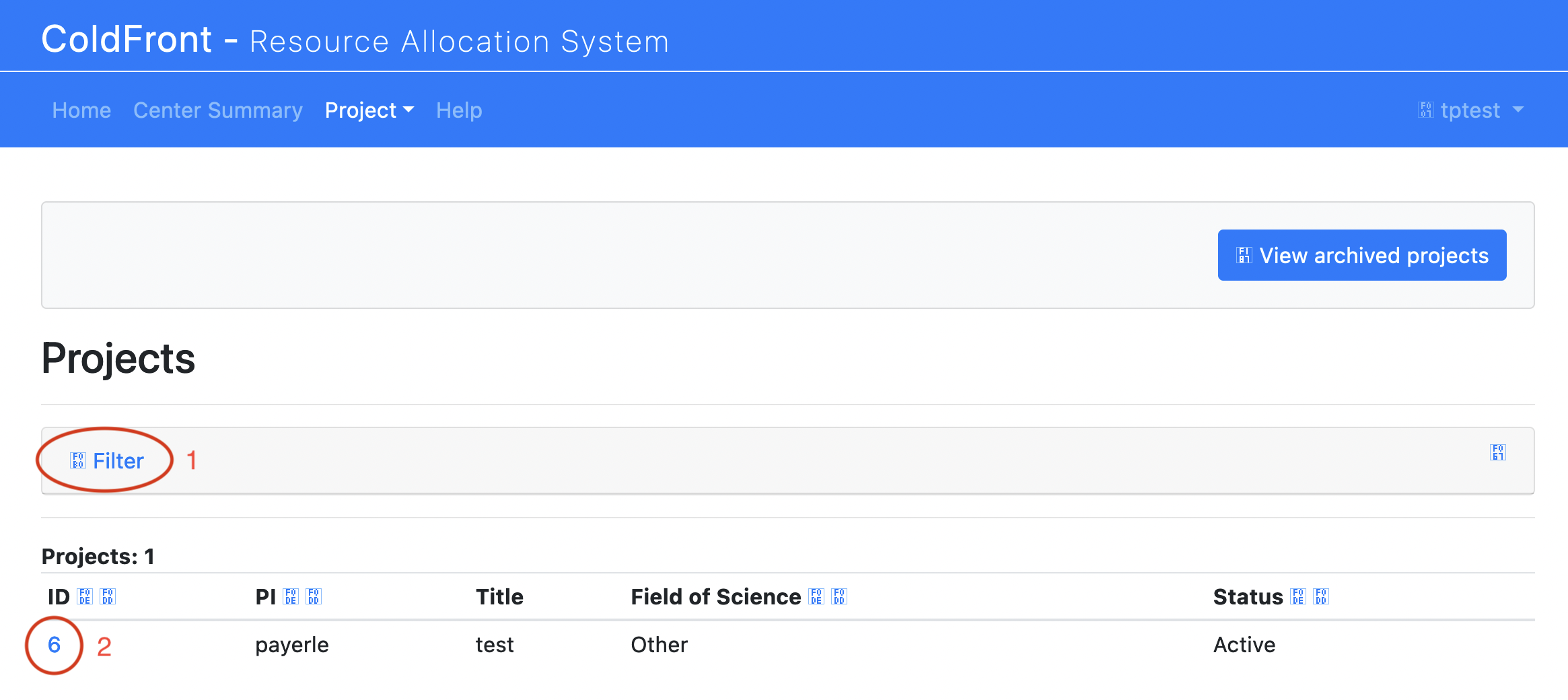Sort ID column descending icon
This screenshot has height=700, width=1568.
click(x=108, y=596)
